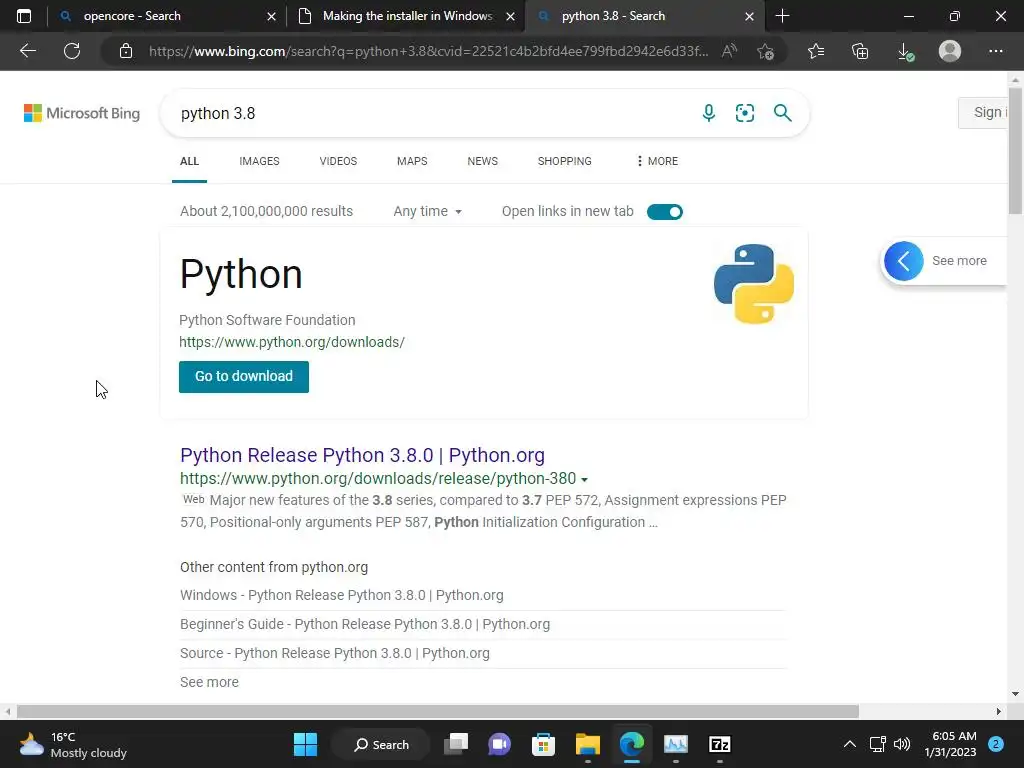Viewport: 1024px width, 768px height.
Task: Open File Explorer on the taskbar
Action: pyautogui.click(x=588, y=744)
